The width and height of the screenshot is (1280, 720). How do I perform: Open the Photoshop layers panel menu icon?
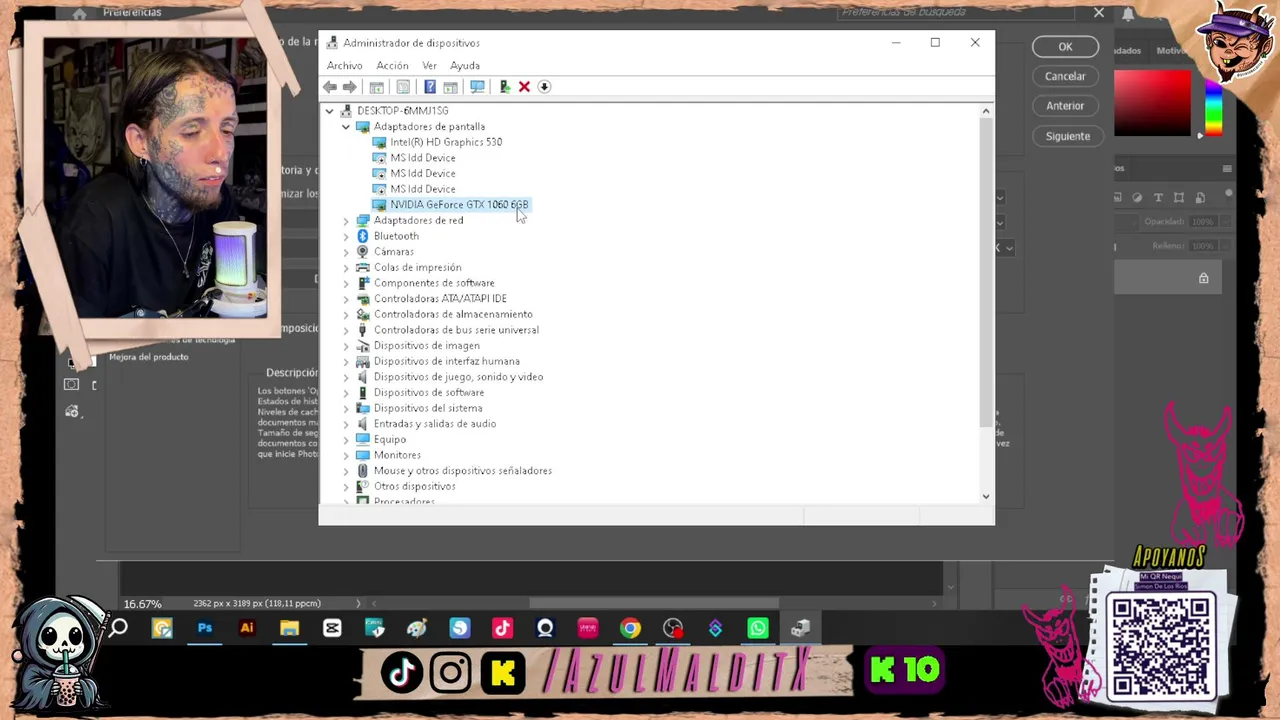click(1227, 169)
